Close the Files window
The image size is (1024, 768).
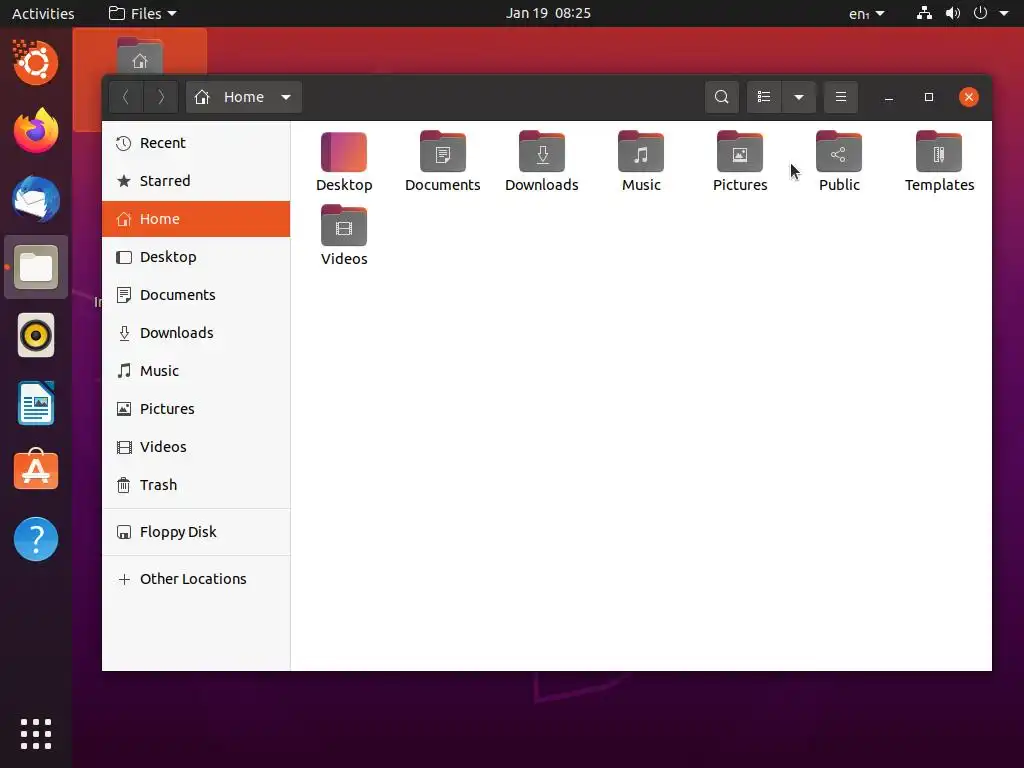(x=968, y=97)
